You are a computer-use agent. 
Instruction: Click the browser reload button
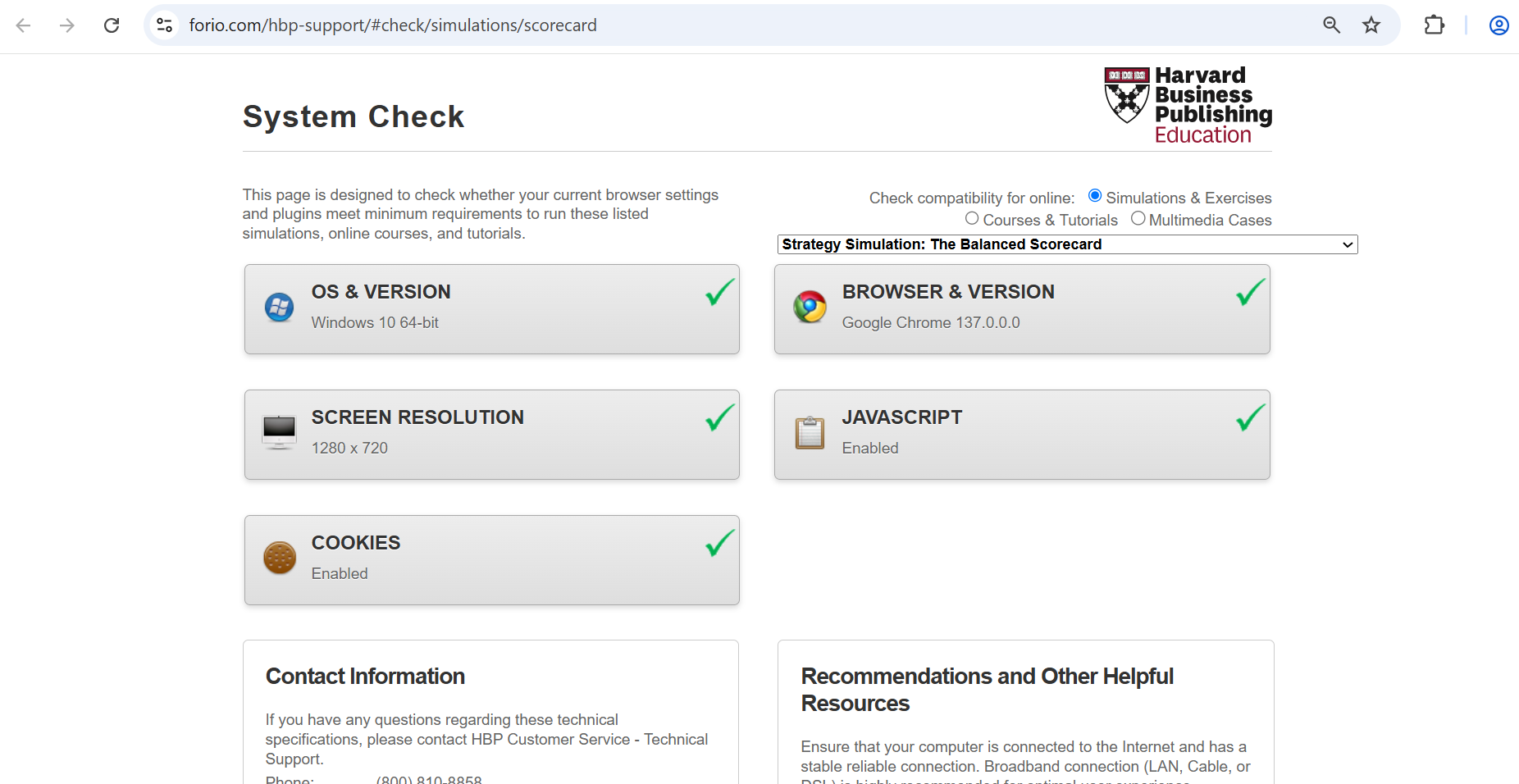[112, 25]
